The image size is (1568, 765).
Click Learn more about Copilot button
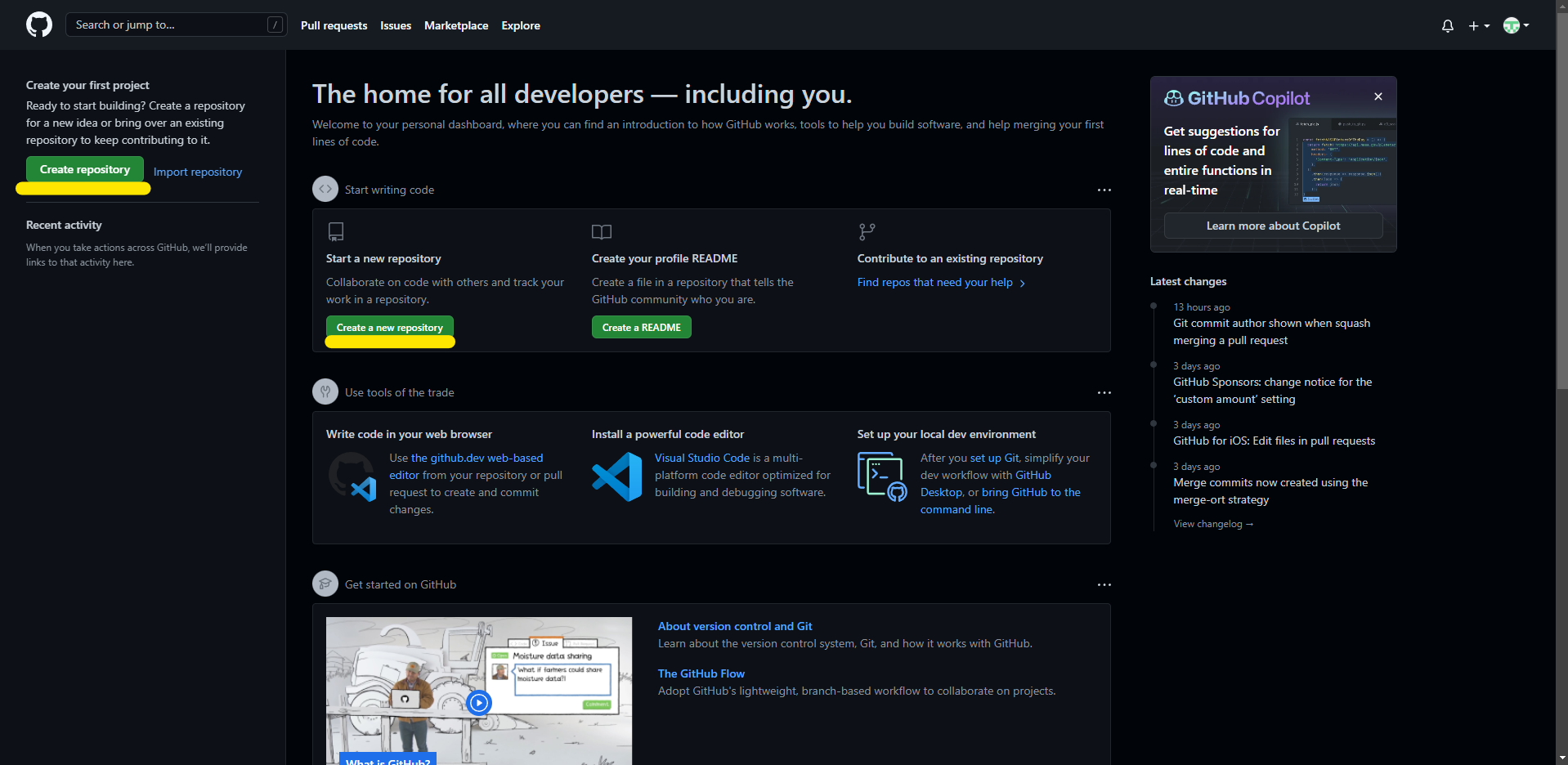1273,226
